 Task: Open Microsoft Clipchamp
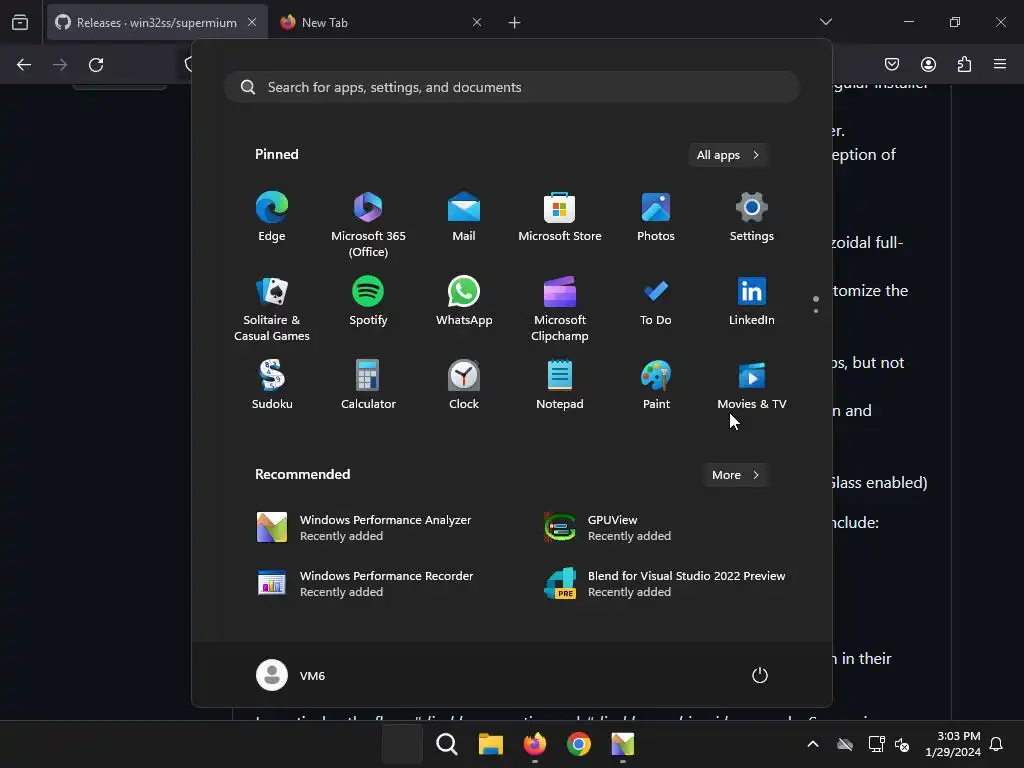tap(560, 308)
